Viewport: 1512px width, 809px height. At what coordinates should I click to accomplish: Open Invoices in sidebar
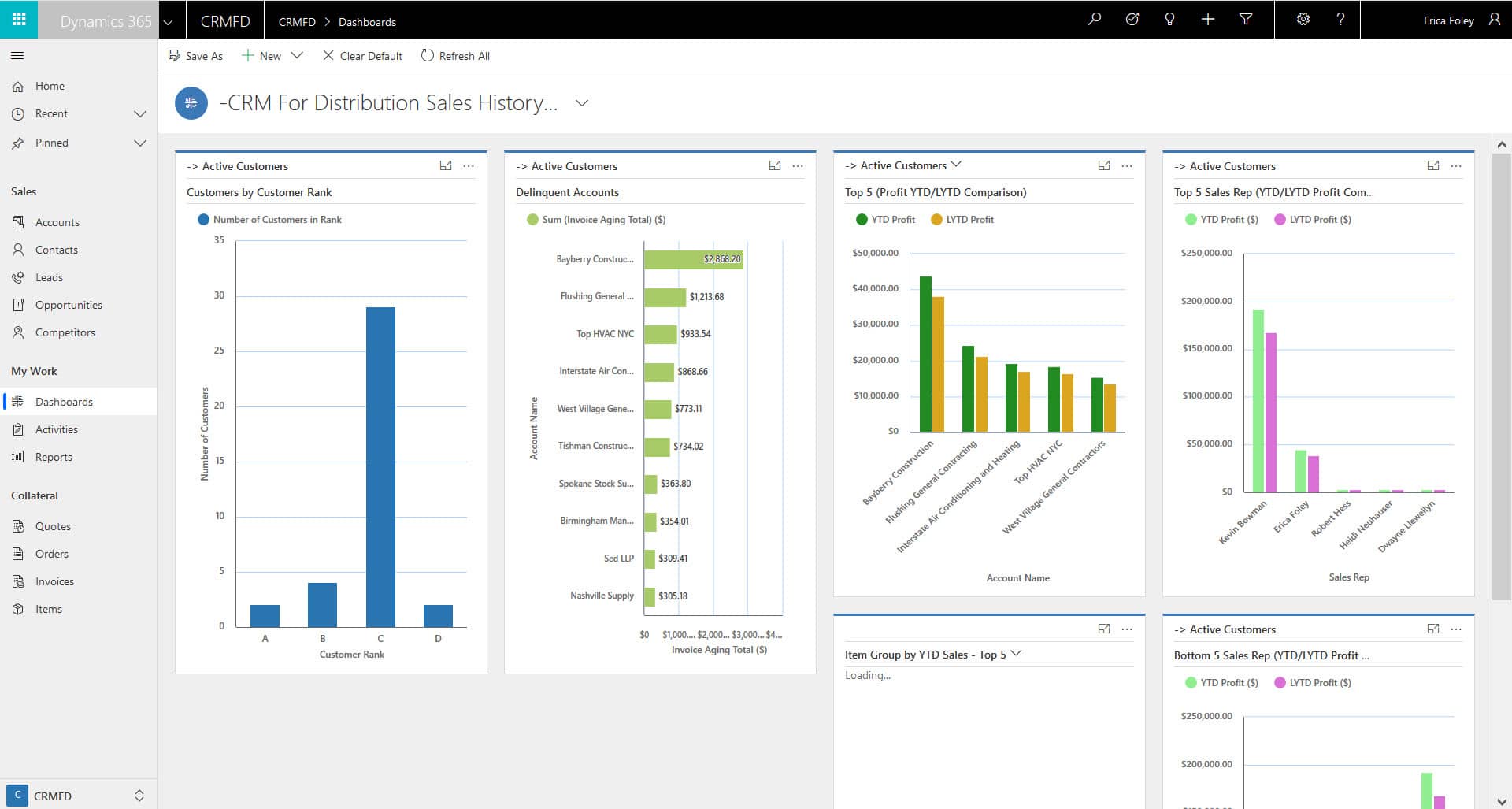pos(79,581)
